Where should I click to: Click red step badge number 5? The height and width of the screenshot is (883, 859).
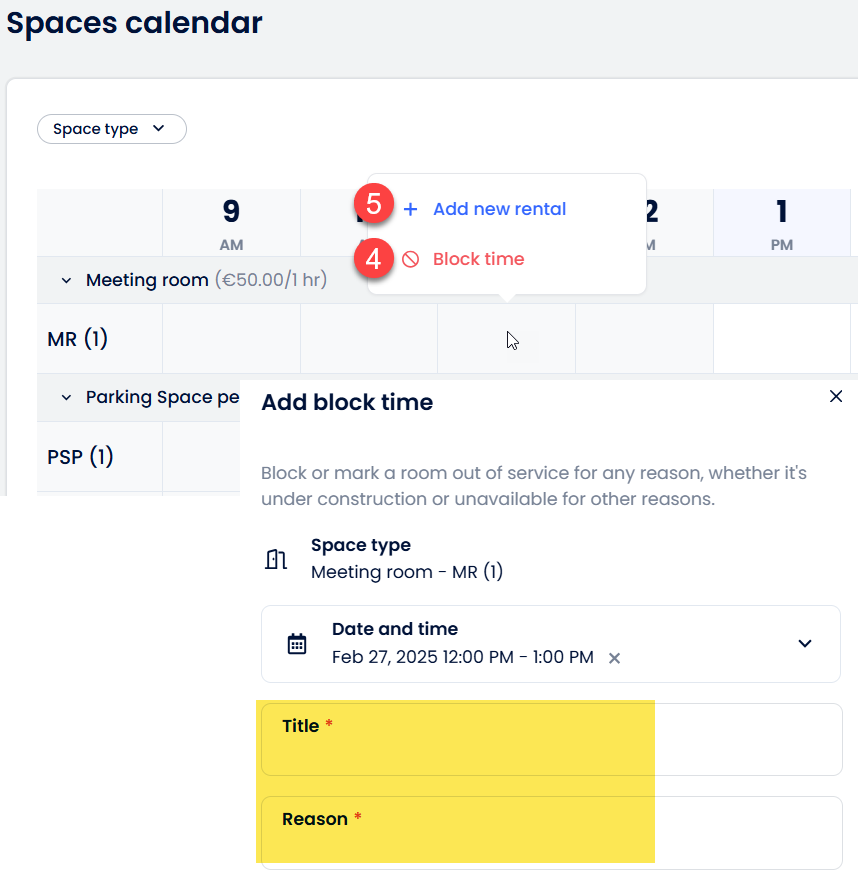[x=374, y=205]
